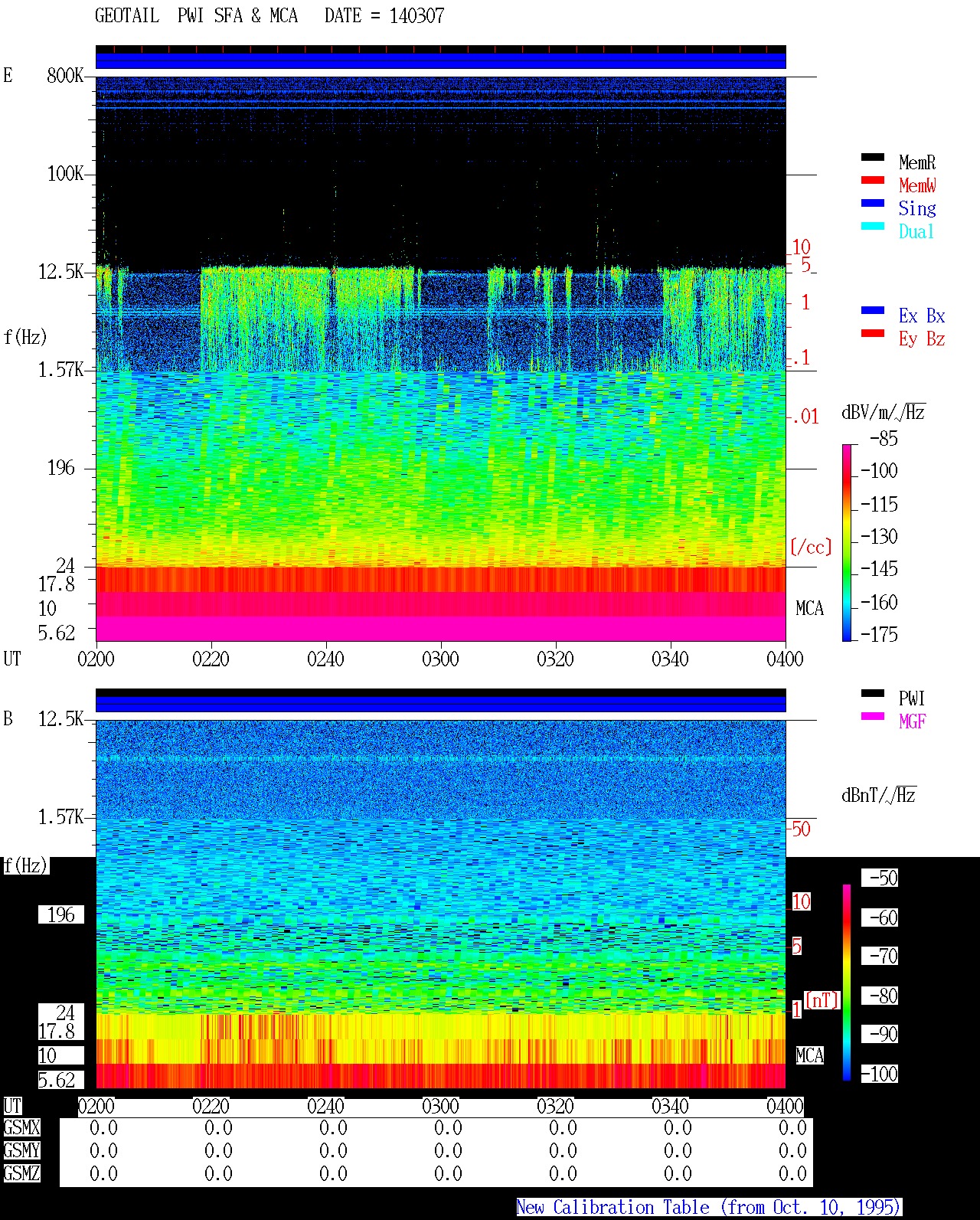Click the red '[/cc]' density unit label

coord(811,547)
